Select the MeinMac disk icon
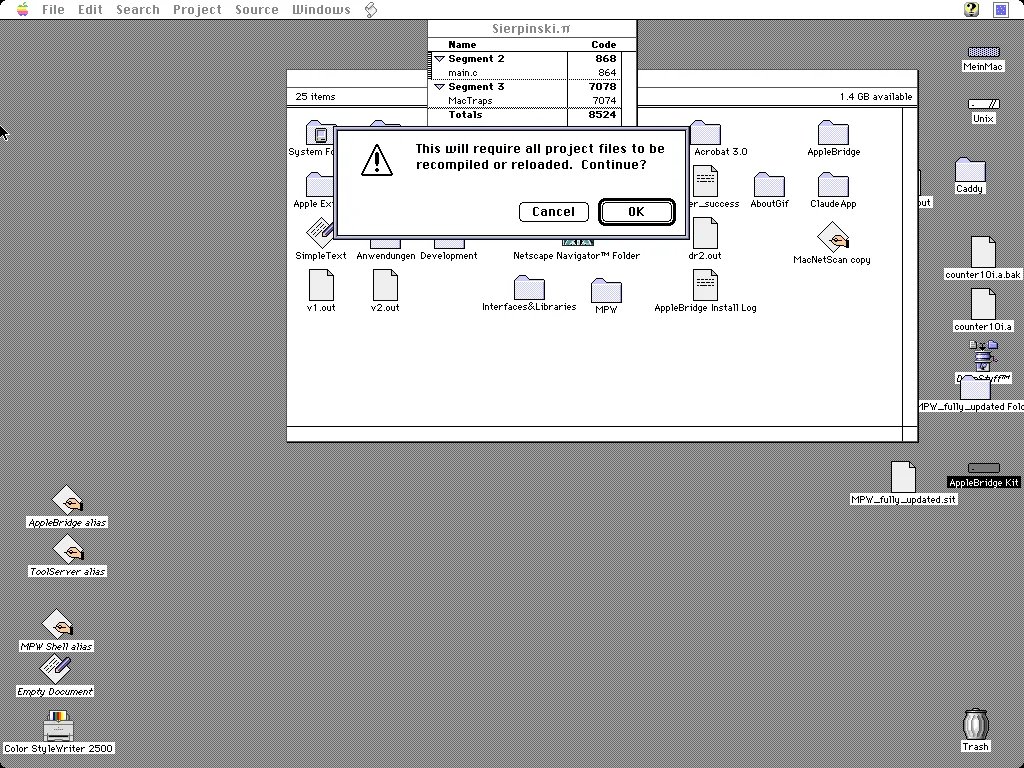Viewport: 1024px width, 768px height. pos(984,52)
